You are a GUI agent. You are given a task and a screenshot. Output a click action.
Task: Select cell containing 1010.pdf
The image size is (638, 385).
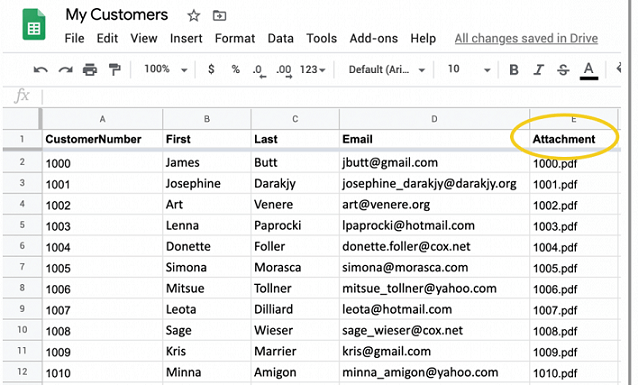click(574, 372)
